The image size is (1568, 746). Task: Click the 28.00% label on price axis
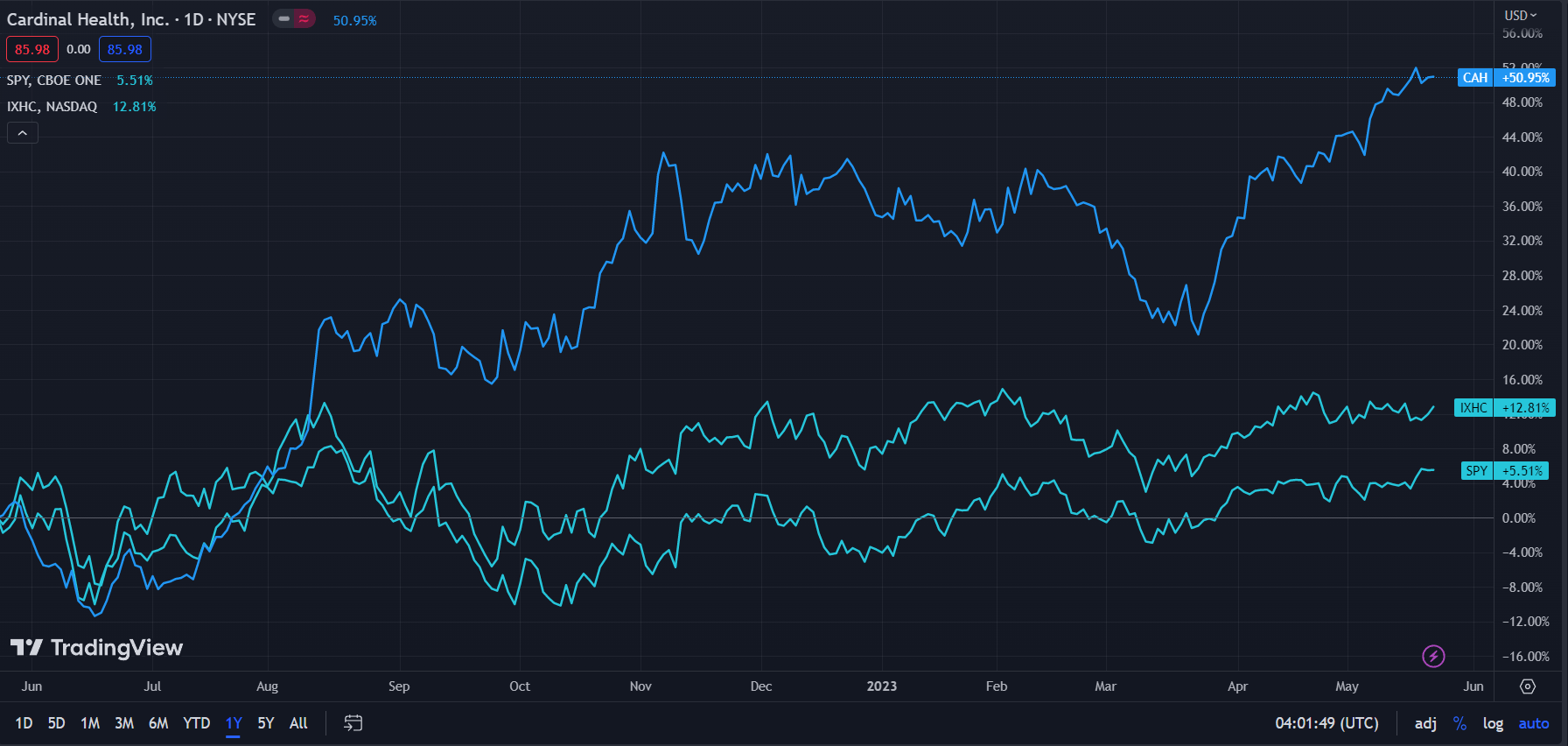(x=1522, y=276)
